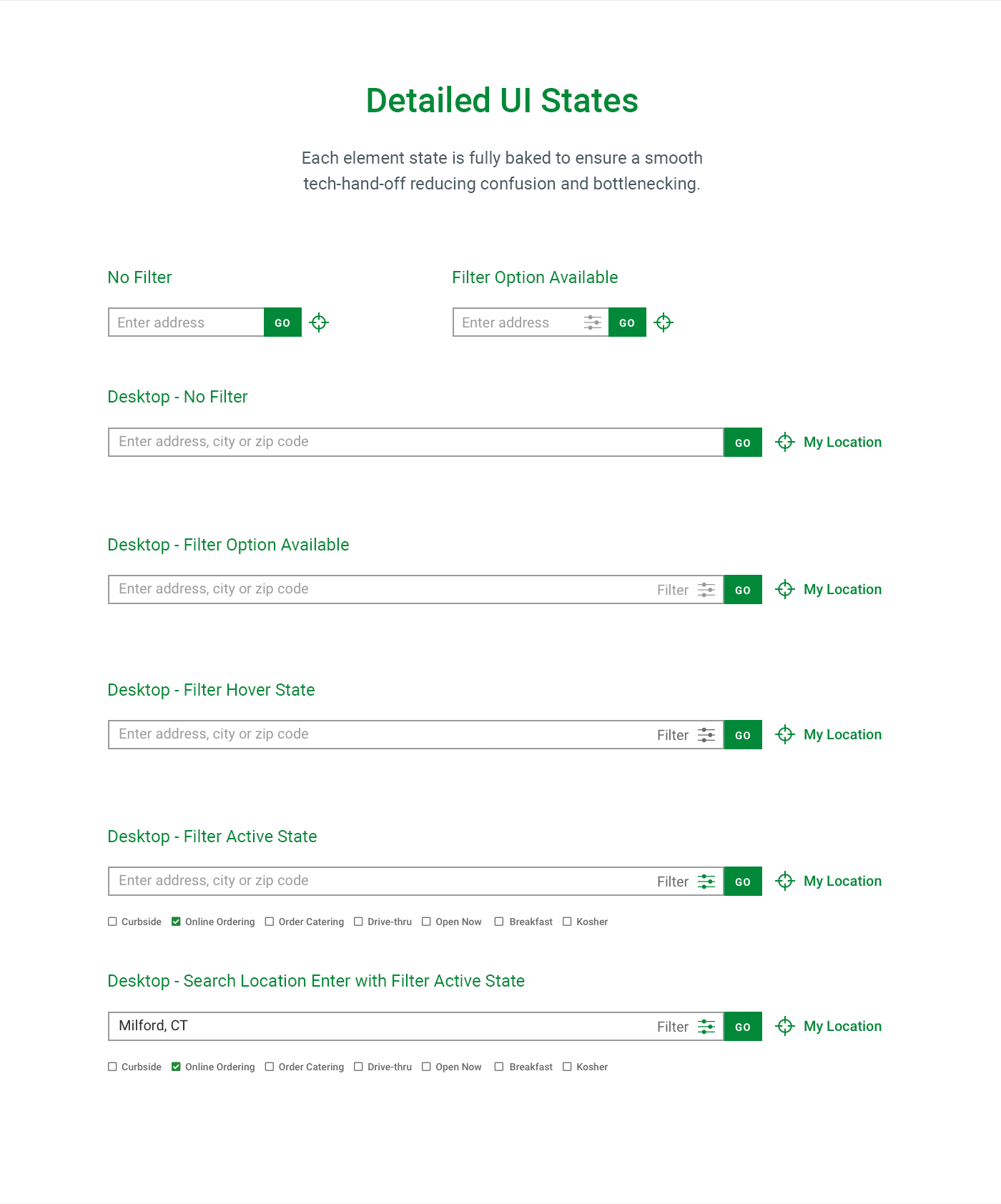Select Open Now checkbox under Filter Active State

[426, 922]
